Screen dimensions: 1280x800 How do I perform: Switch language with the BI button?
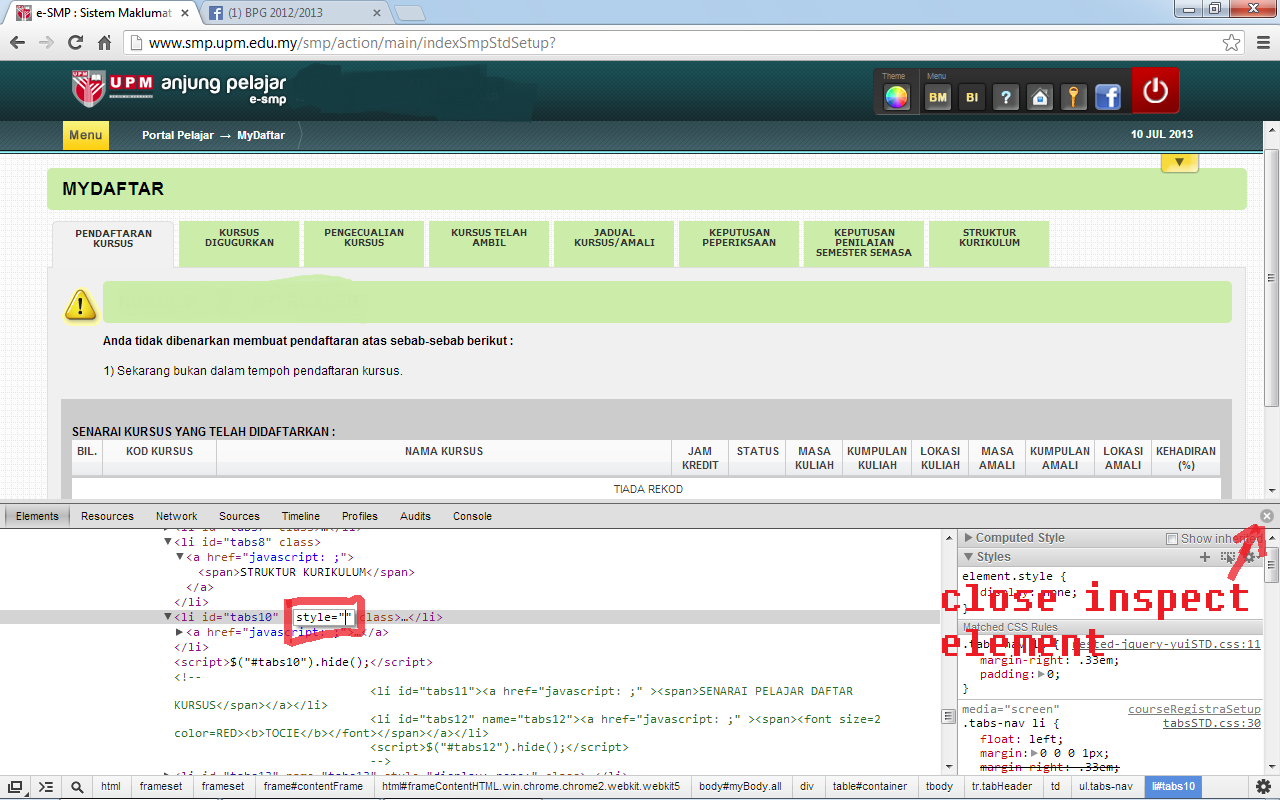point(972,97)
